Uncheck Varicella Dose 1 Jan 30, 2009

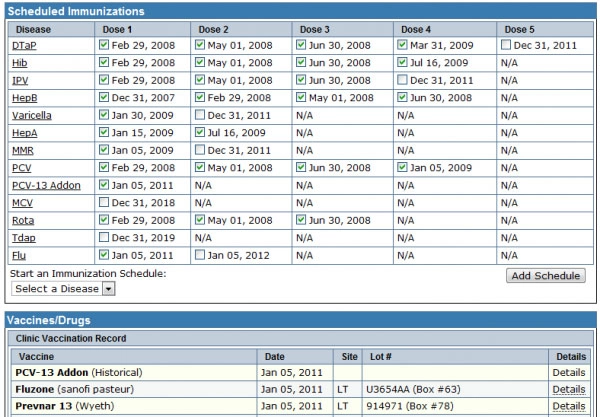pos(104,115)
